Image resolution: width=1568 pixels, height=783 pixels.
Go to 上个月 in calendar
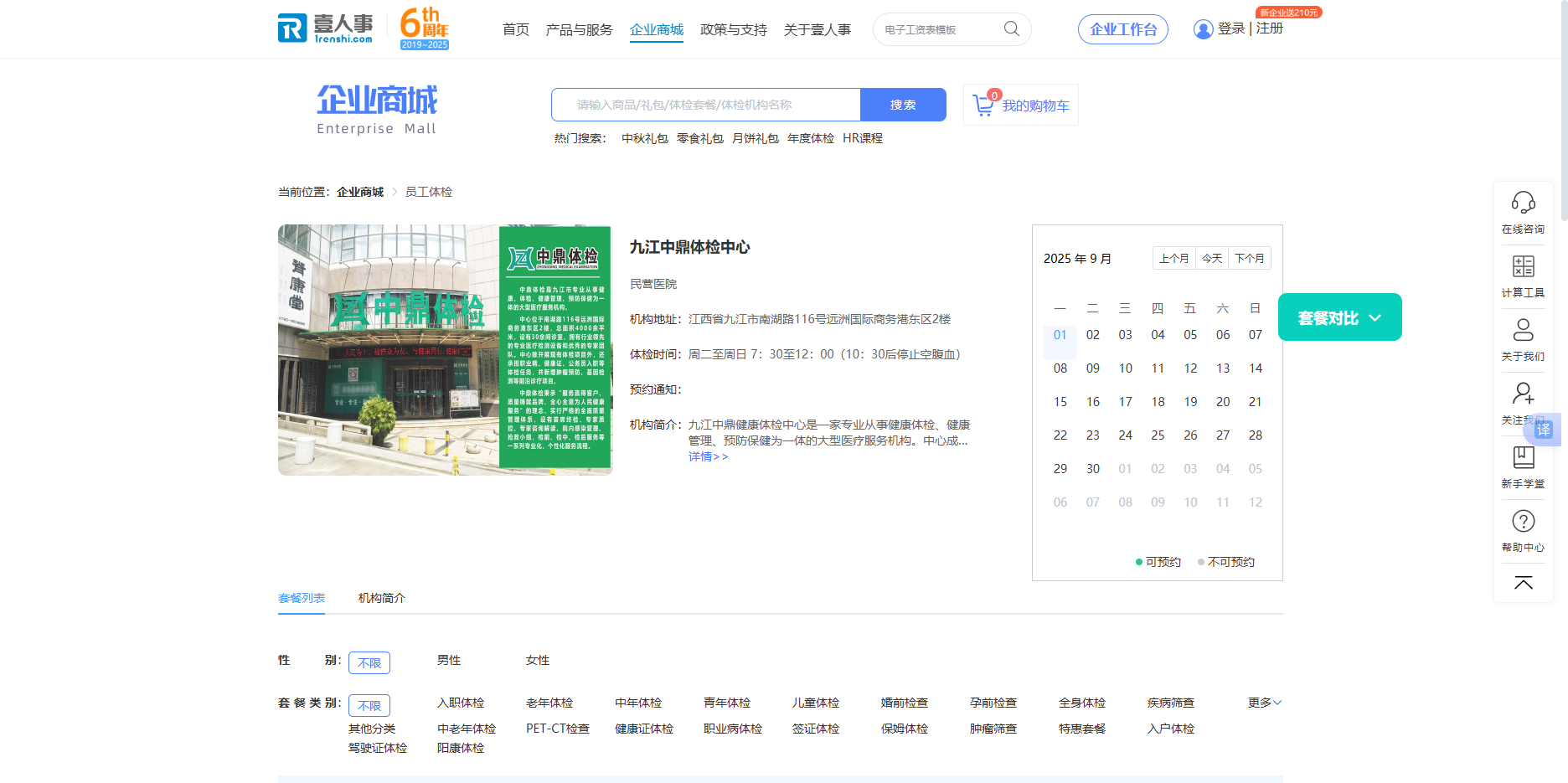click(1173, 258)
